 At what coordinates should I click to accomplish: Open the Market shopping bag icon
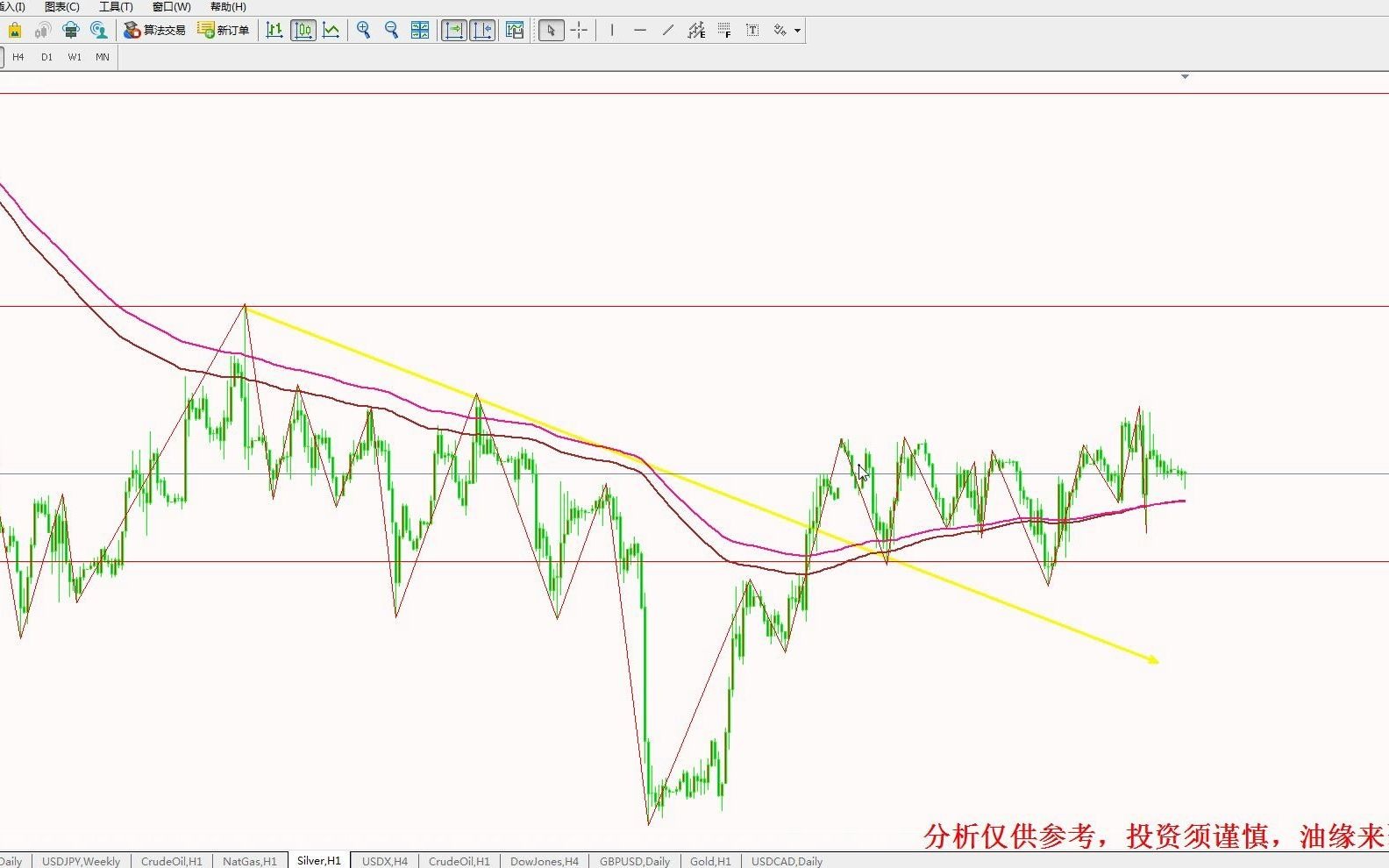(15, 31)
